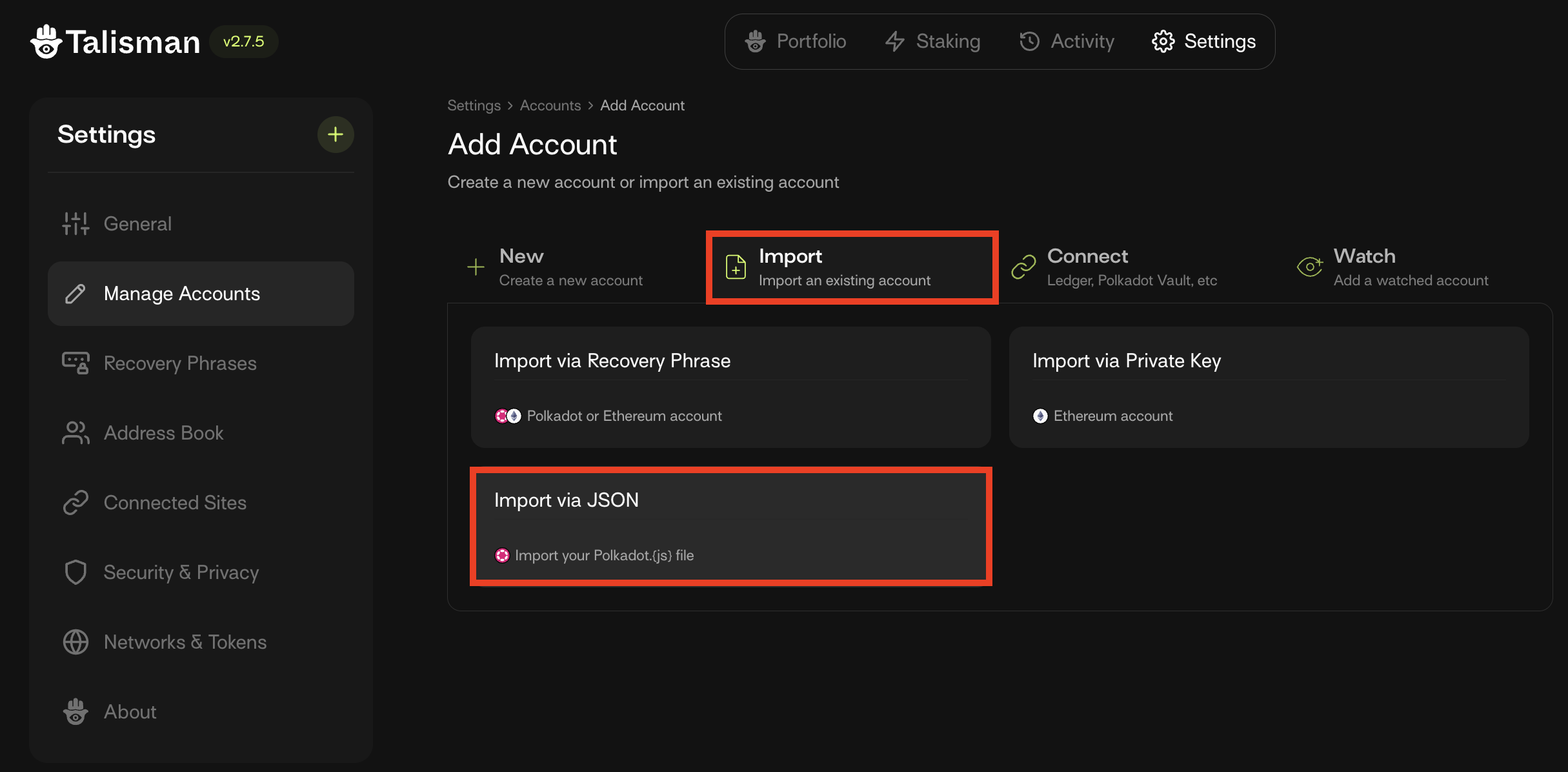Open General via its sliders icon

[75, 224]
